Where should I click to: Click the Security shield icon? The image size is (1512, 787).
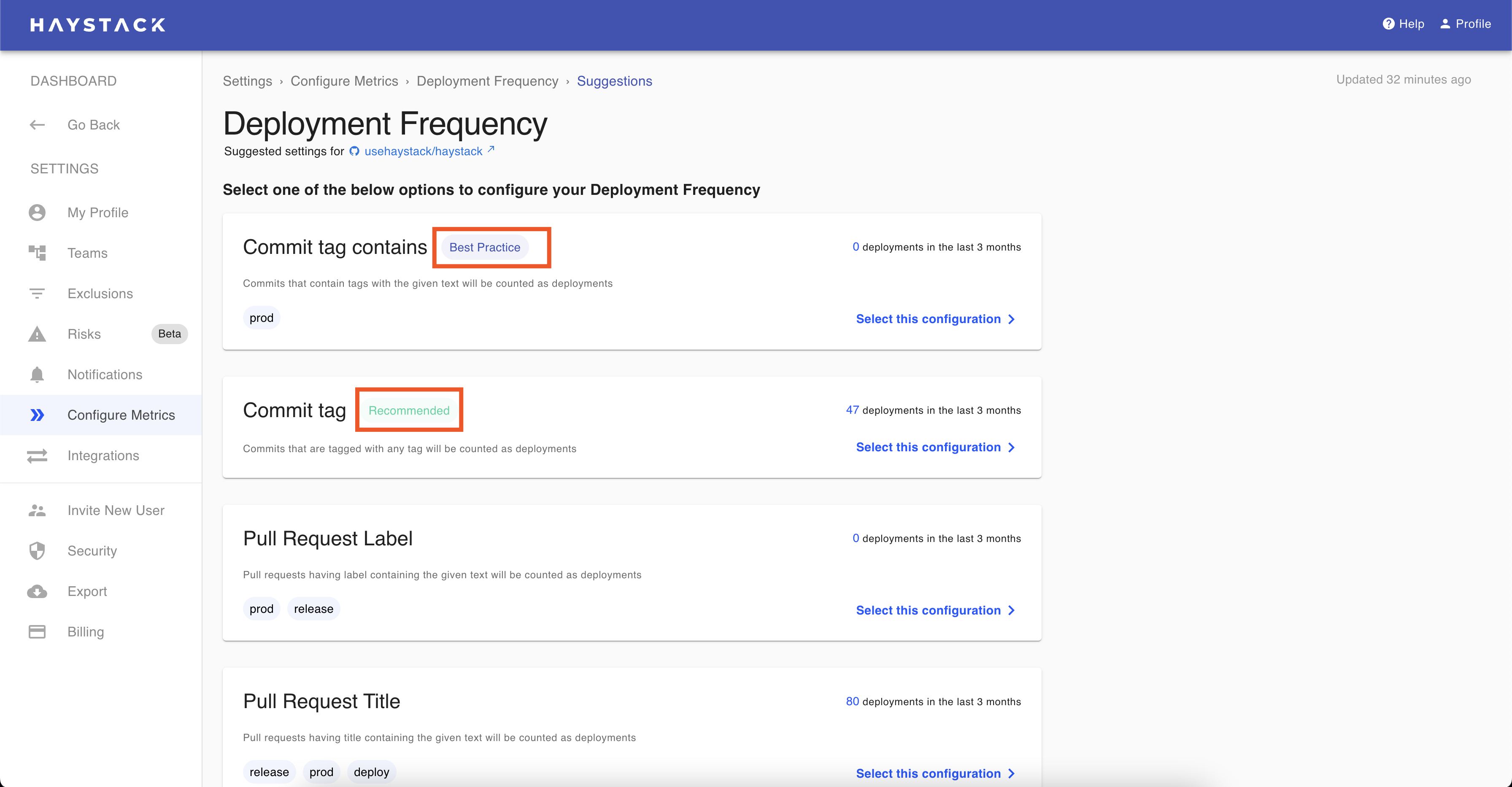click(37, 550)
